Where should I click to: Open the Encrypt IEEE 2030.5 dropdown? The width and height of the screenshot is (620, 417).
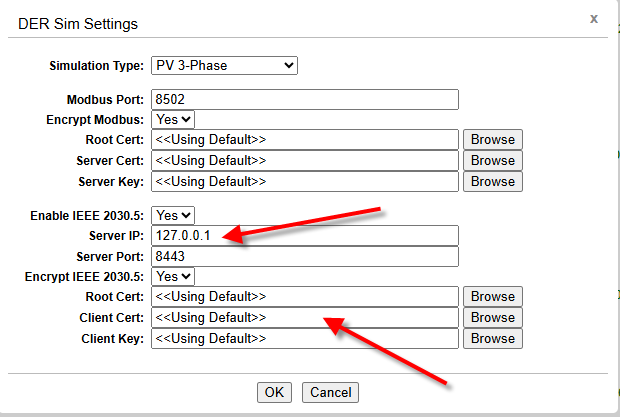pyautogui.click(x=173, y=276)
